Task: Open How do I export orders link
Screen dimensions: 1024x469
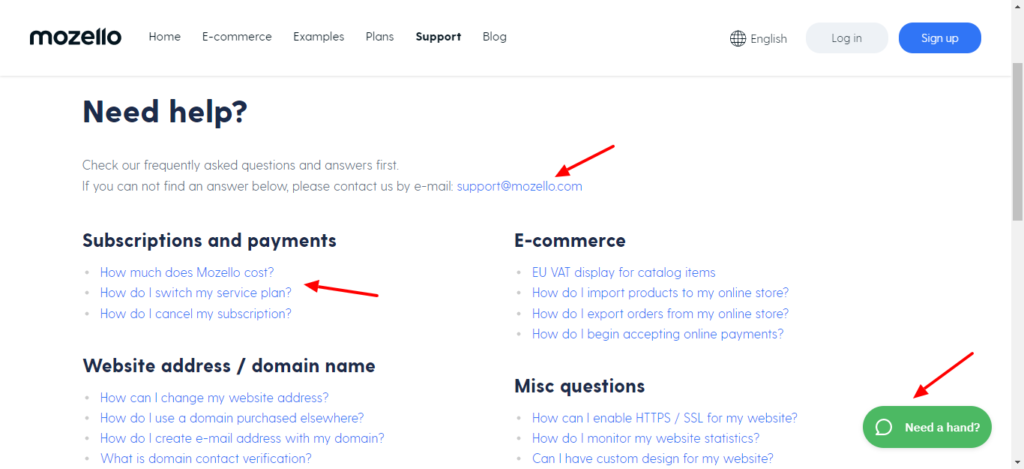Action: tap(660, 314)
